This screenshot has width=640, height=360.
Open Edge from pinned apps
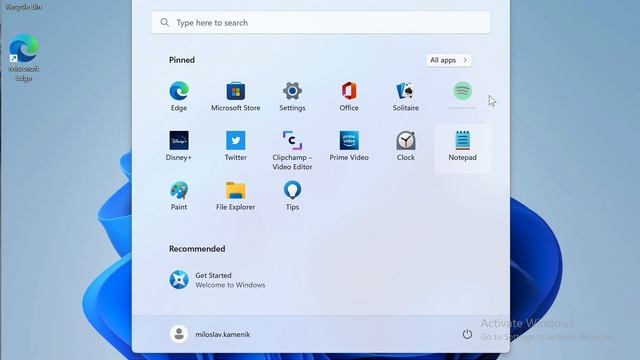pos(179,97)
